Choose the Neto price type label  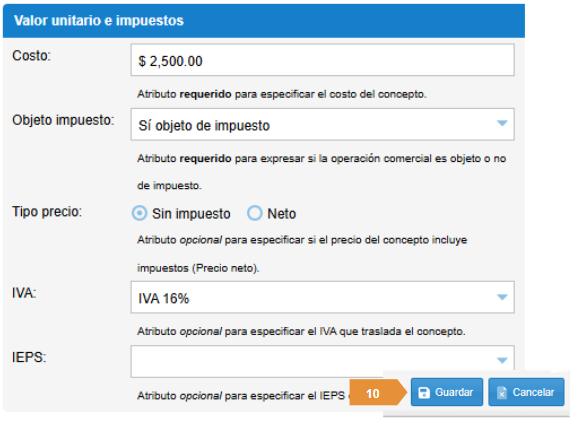click(281, 214)
